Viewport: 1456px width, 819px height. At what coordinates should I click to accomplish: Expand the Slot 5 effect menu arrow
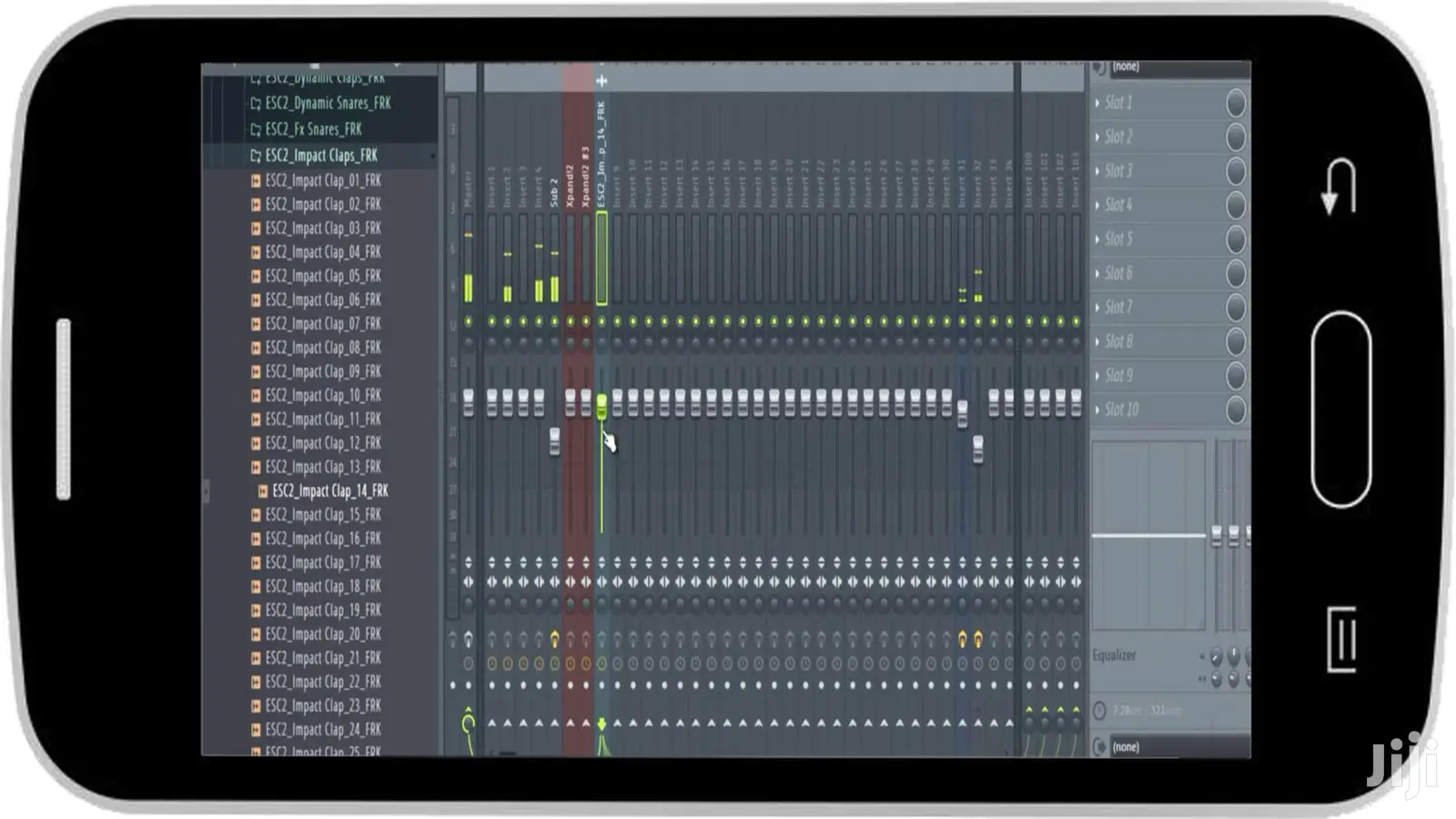[x=1097, y=239]
